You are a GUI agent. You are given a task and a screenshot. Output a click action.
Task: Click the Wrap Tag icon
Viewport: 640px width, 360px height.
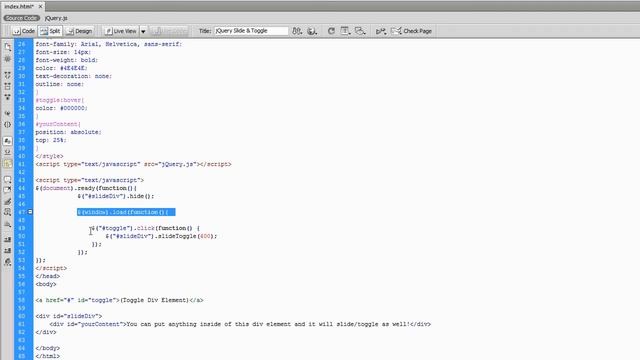tap(7, 201)
